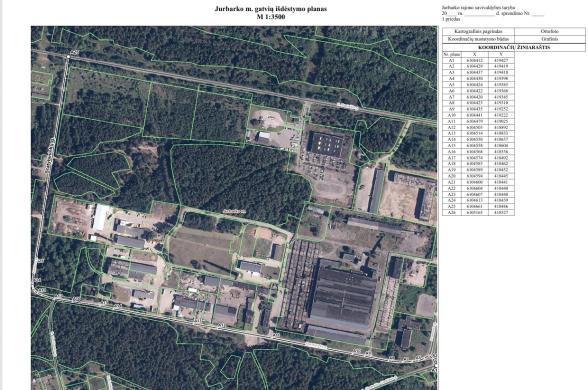Click the row label 'A25'
Screen dimensions: 588x390
[452, 207]
